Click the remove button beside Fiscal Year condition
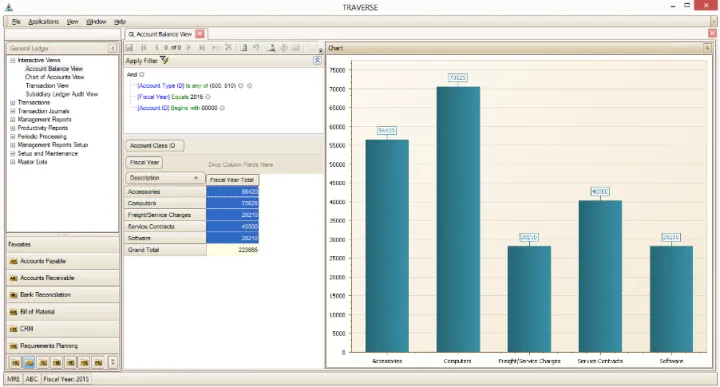Image resolution: width=720 pixels, height=387 pixels. (x=208, y=97)
